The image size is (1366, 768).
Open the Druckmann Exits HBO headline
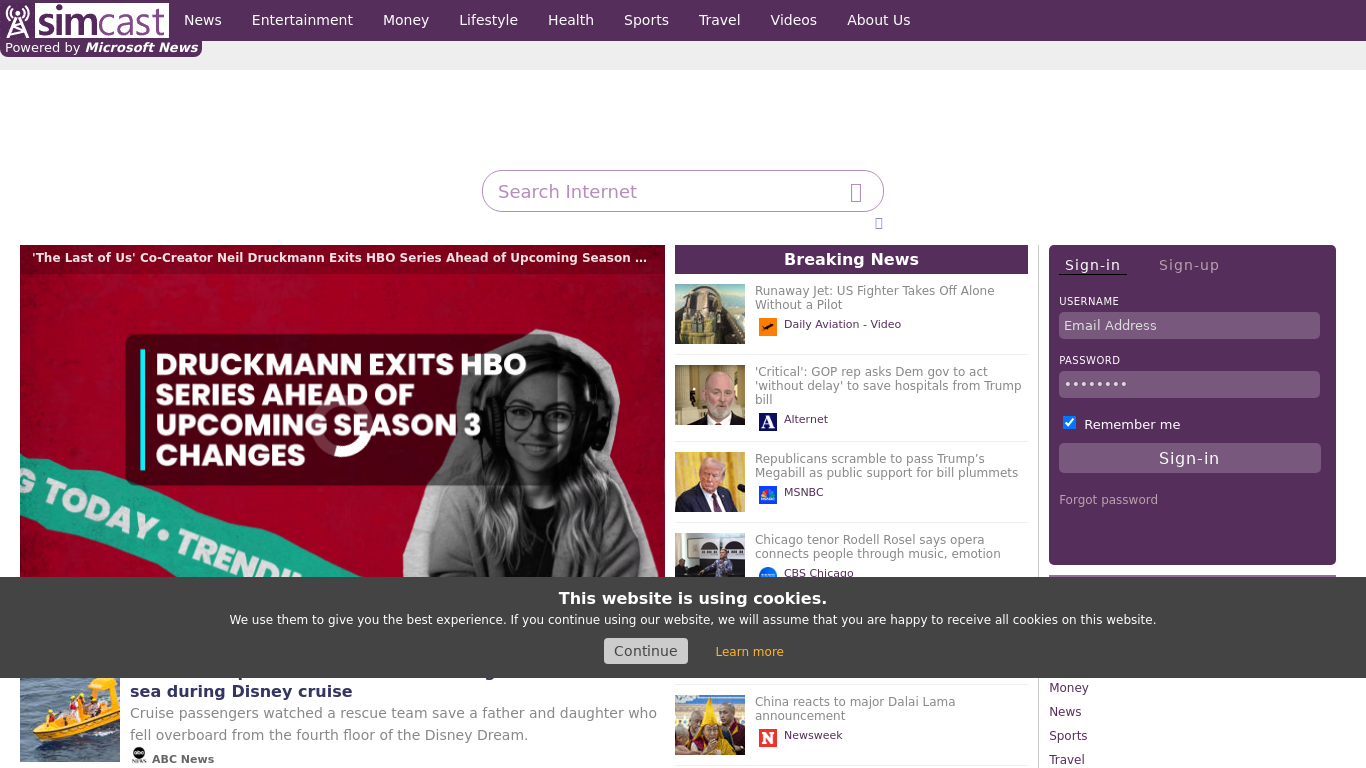339,258
